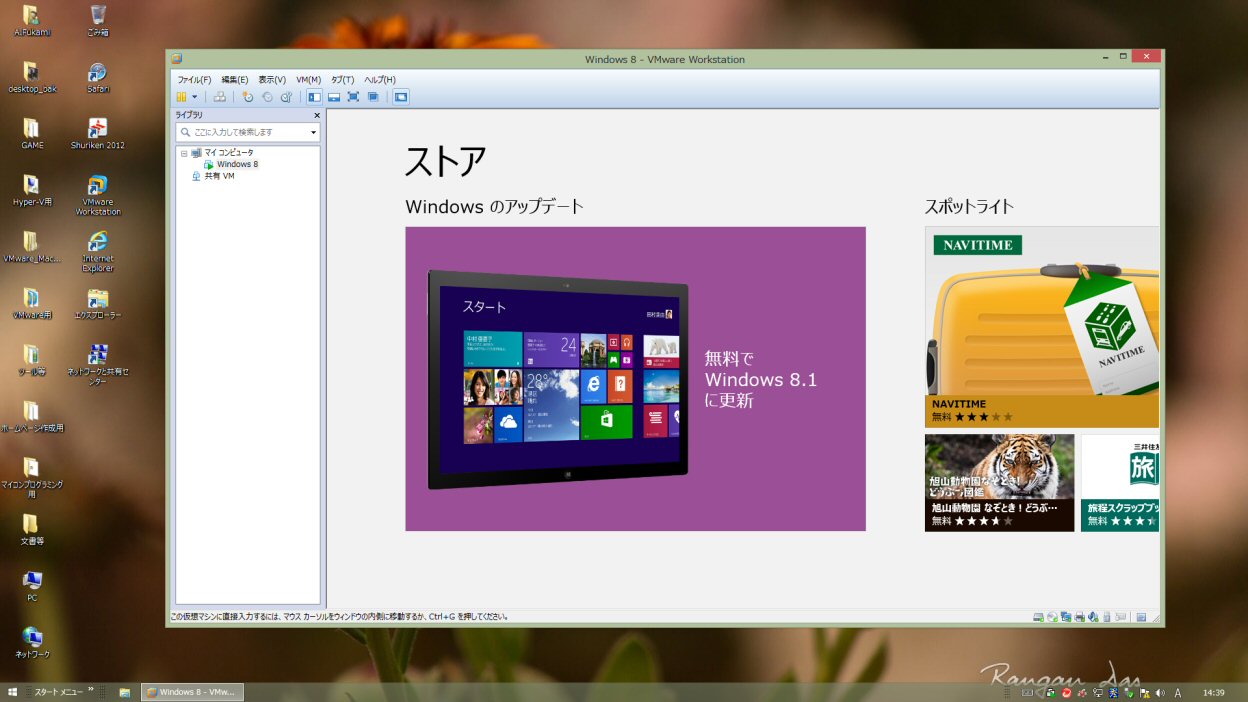Screen dimensions: 1248x702
Task: Select the Windows 8 virtual machine
Action: 237,164
